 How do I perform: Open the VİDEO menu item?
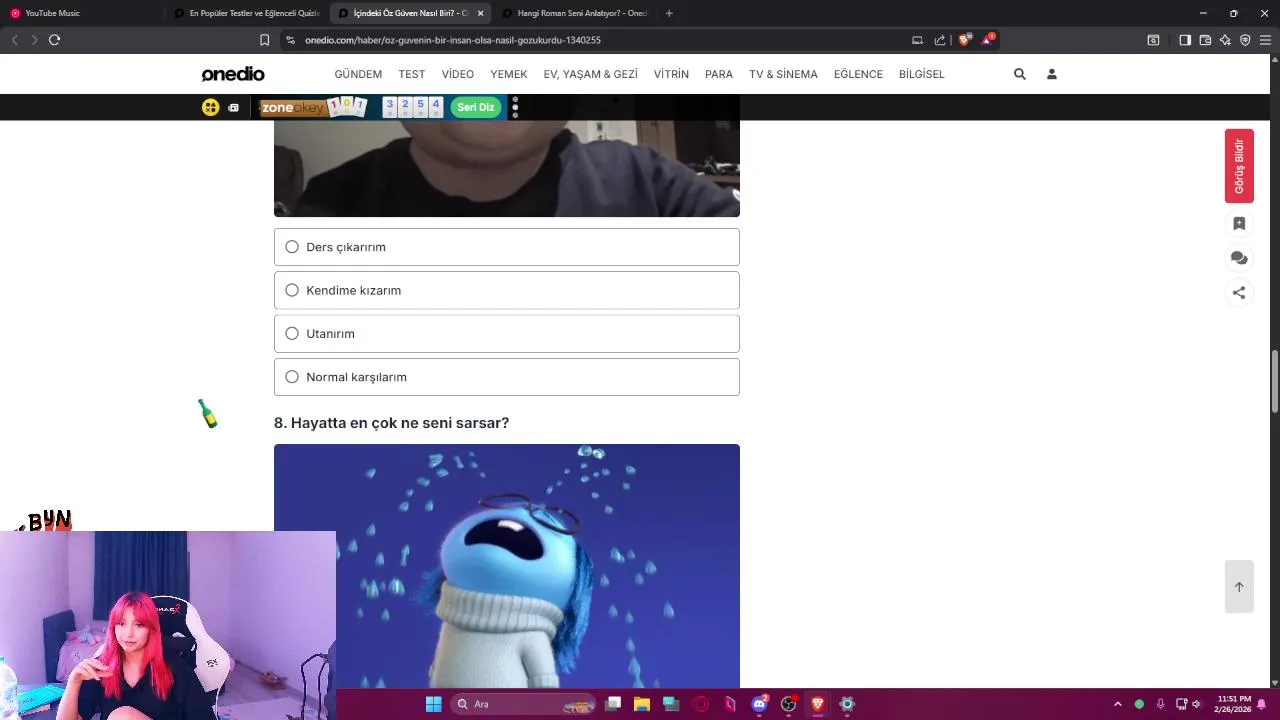tap(458, 74)
